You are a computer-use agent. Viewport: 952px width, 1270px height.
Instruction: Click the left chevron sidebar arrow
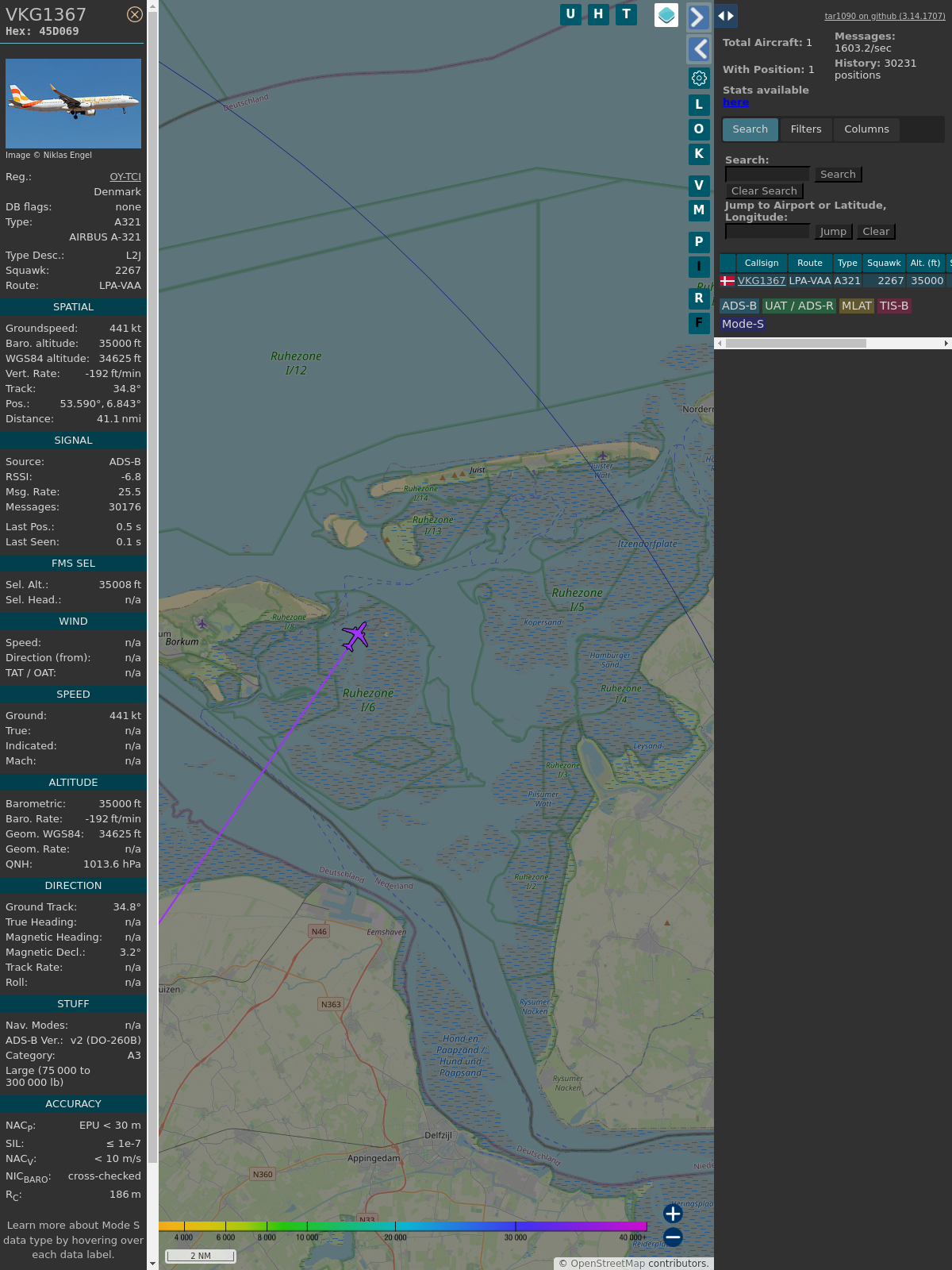click(x=698, y=49)
